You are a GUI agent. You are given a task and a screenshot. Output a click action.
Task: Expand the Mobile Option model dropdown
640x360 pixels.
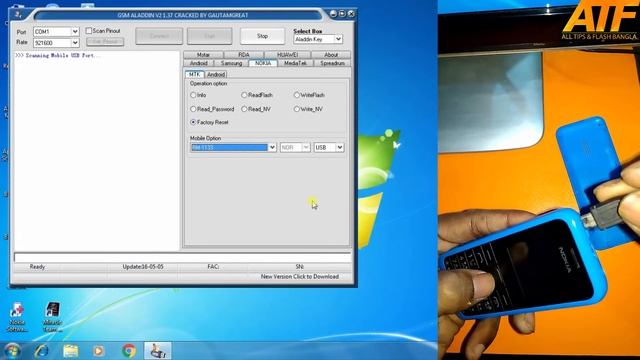pos(272,147)
